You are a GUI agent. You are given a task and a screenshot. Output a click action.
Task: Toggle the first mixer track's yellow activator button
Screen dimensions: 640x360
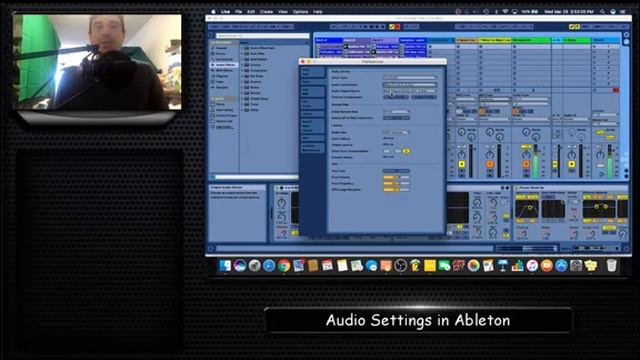tap(462, 164)
